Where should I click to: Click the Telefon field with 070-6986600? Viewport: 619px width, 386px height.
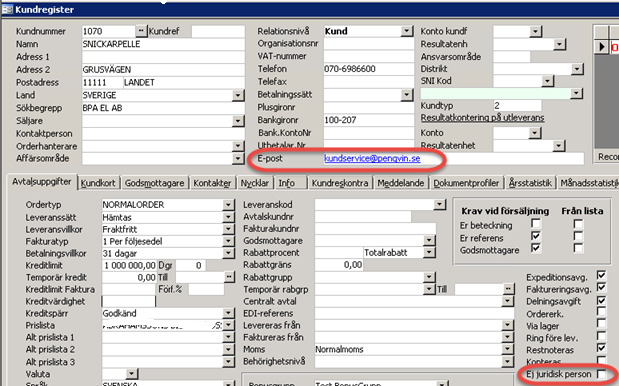[369, 69]
